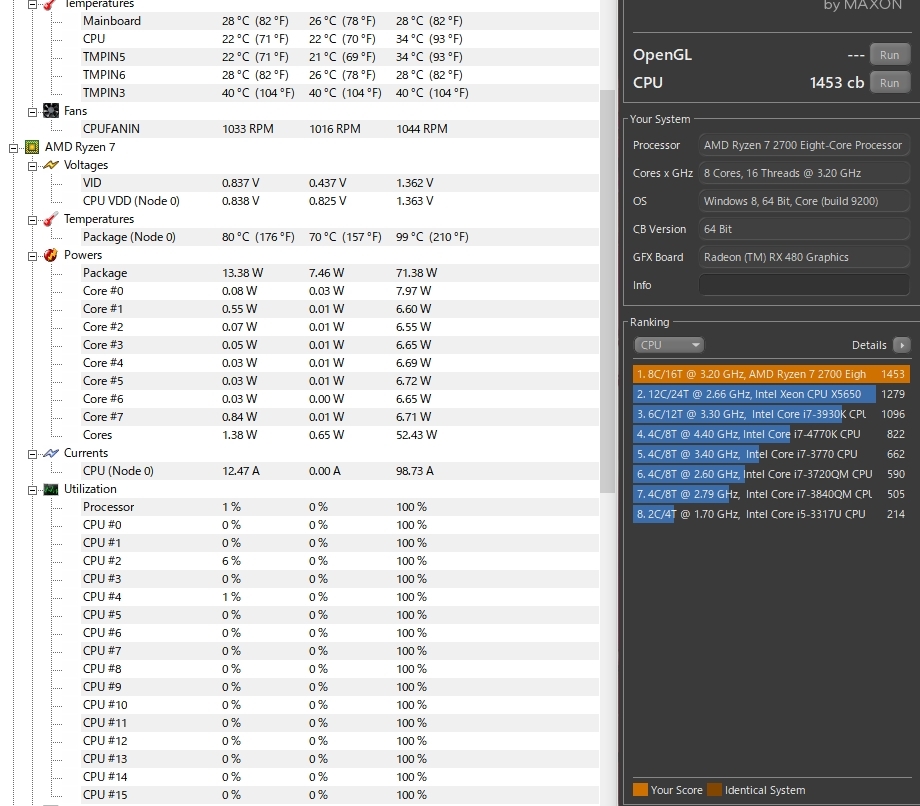Select the Core #7 power row
The width and height of the screenshot is (920, 806).
click(340, 417)
